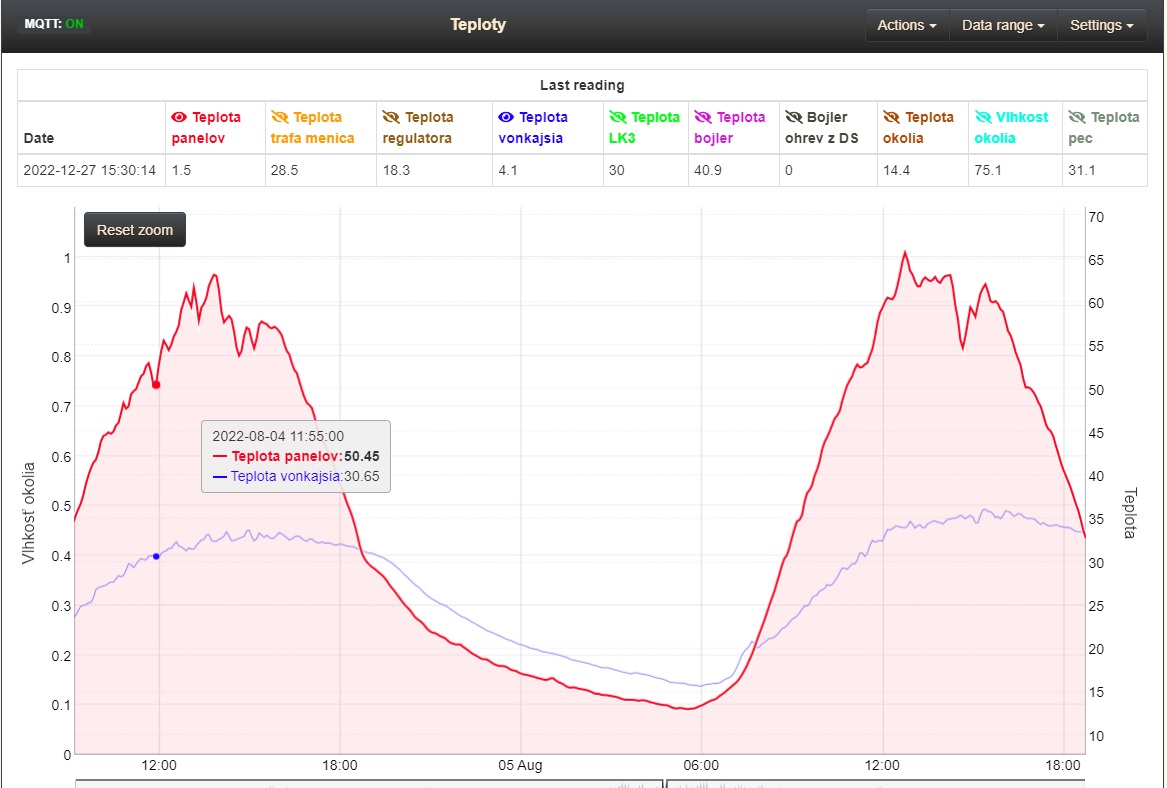Click crossed-eye icon beside Teplota bojler

703,117
